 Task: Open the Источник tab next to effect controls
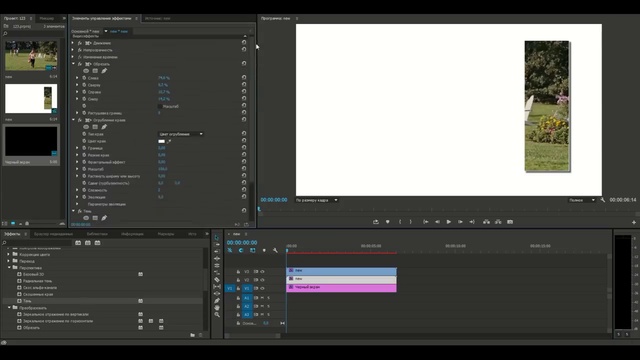(x=158, y=18)
